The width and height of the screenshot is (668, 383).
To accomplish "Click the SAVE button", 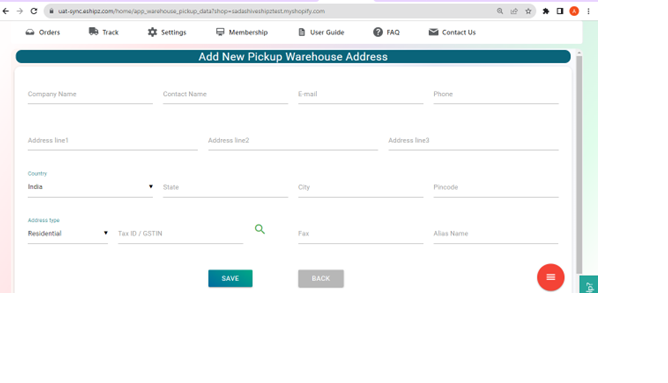I will [x=230, y=279].
